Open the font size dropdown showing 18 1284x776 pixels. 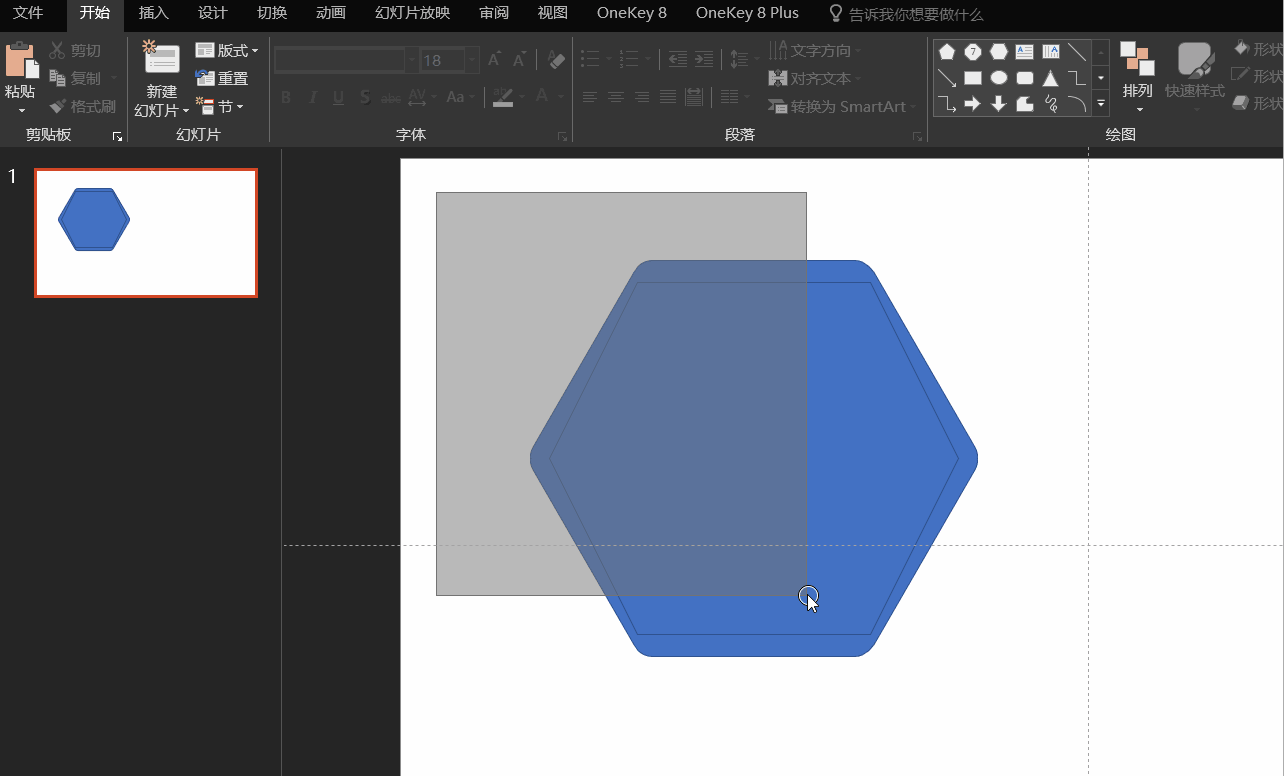click(473, 60)
